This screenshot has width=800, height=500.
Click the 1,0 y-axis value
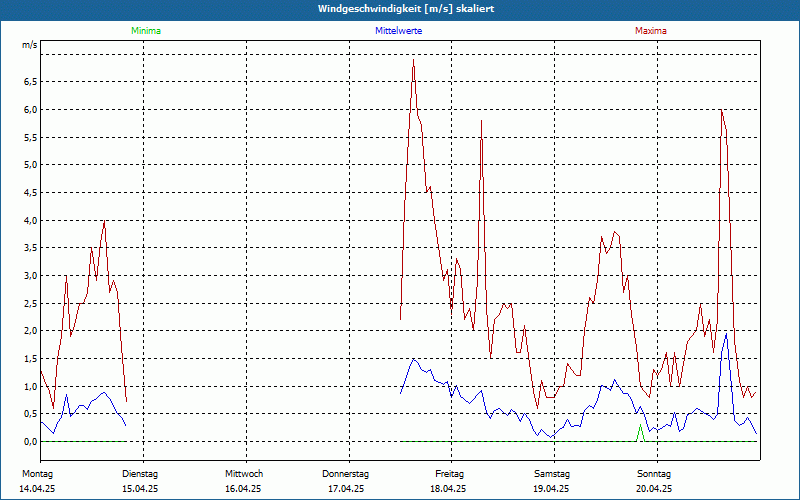(x=31, y=386)
